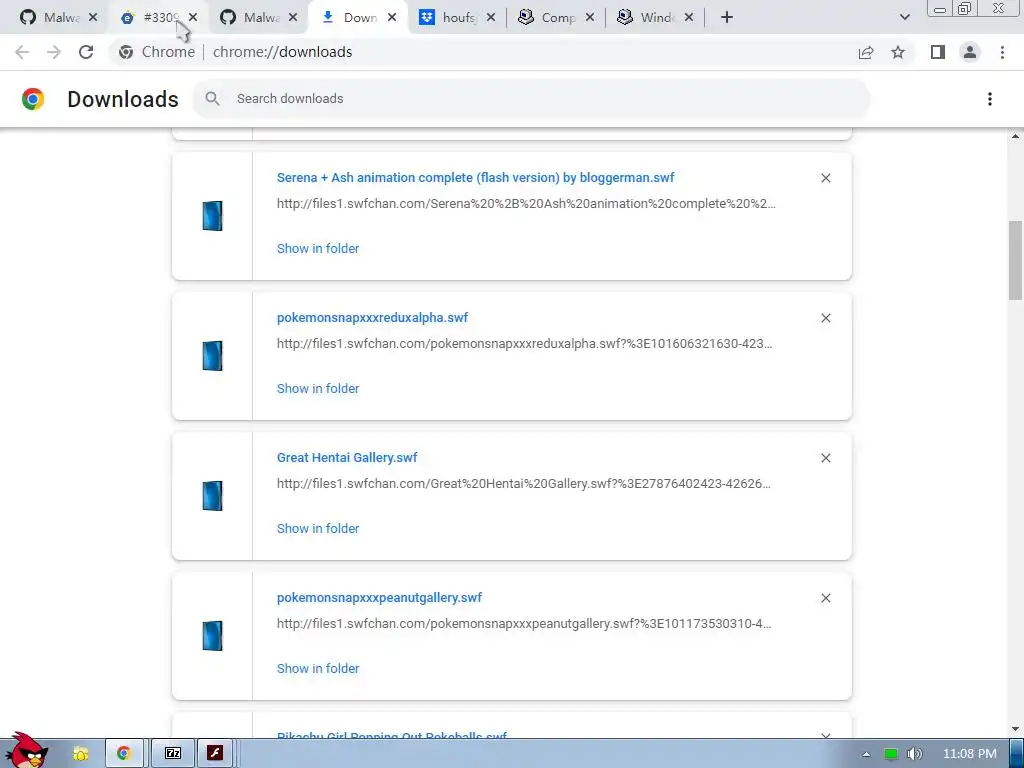Close the Dropbox houfs tab

(x=491, y=18)
